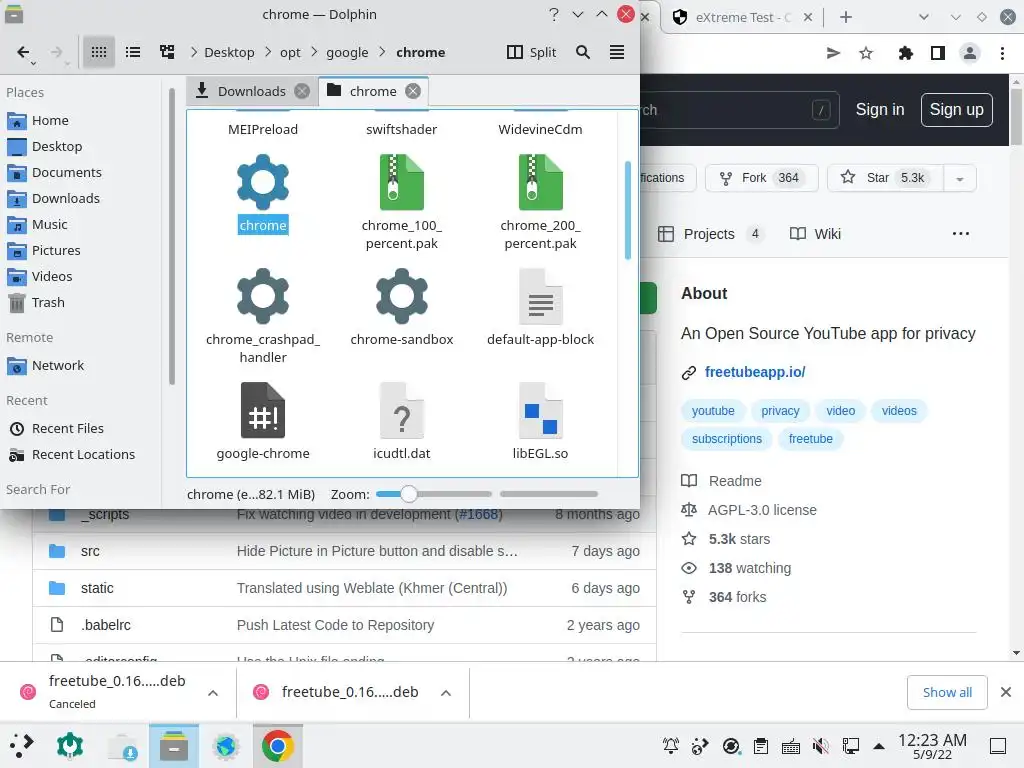Close the chrome tab in Dolphin

point(413,91)
